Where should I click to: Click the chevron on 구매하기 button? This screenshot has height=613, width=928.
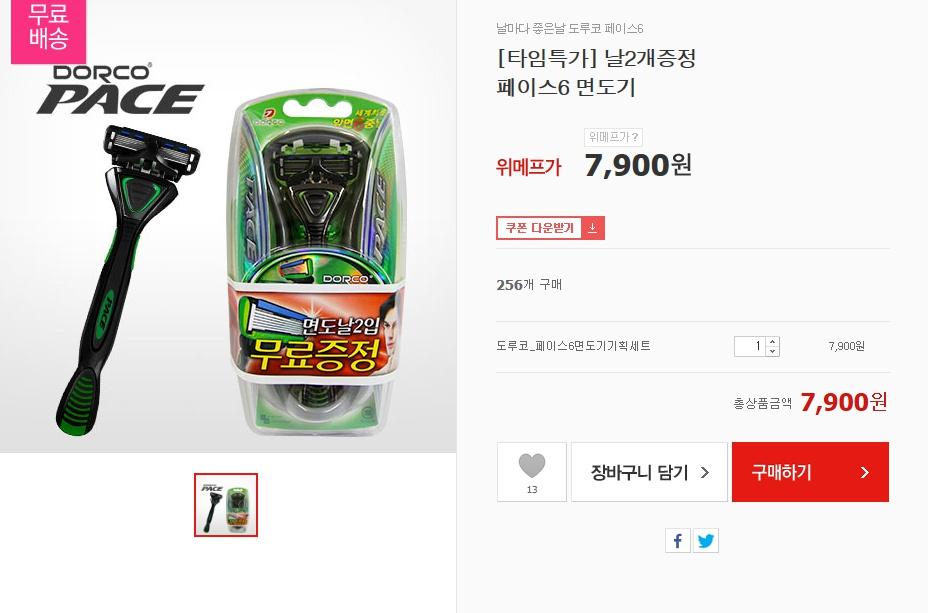(865, 472)
